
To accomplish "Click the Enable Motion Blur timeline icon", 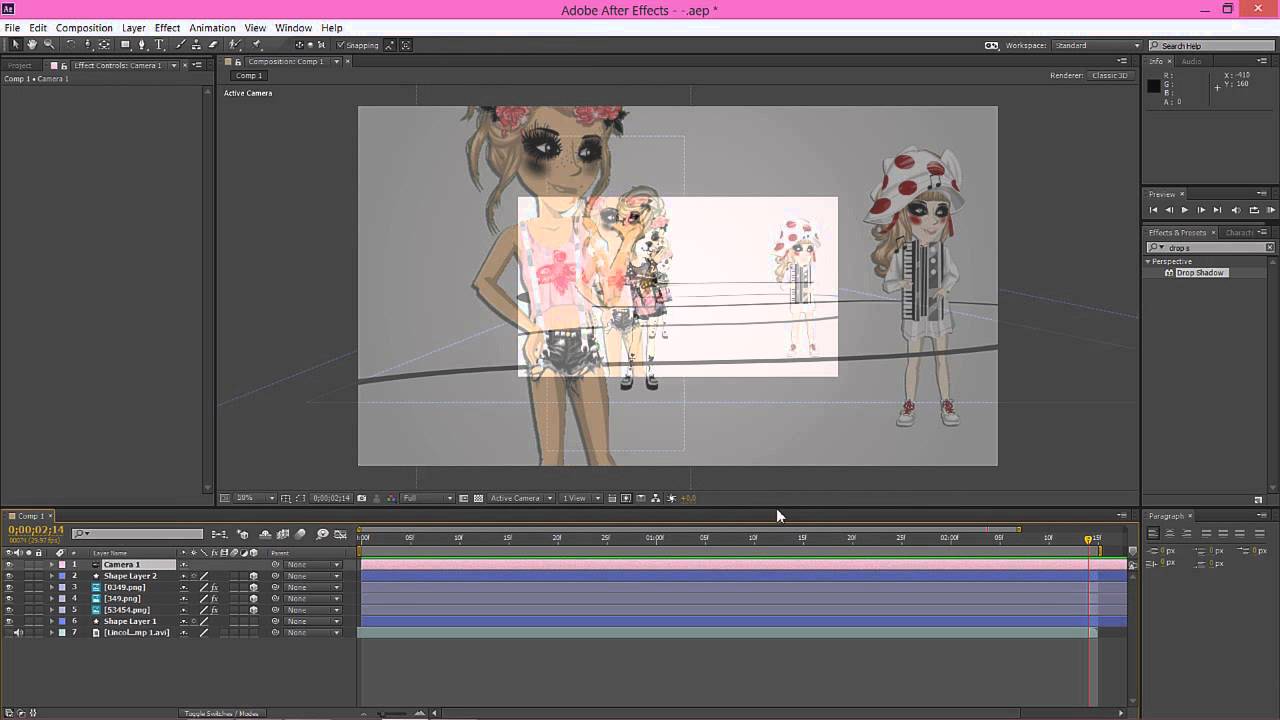I will click(300, 534).
